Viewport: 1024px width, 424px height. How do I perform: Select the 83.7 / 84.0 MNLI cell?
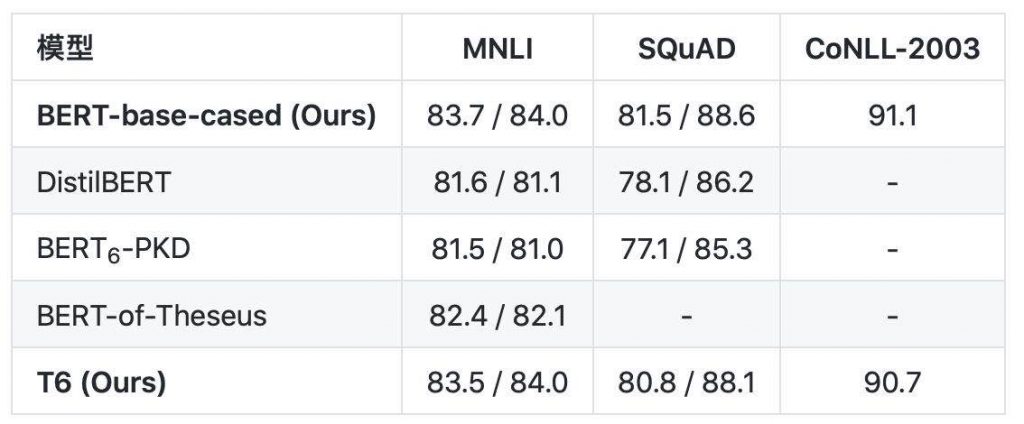(x=497, y=116)
